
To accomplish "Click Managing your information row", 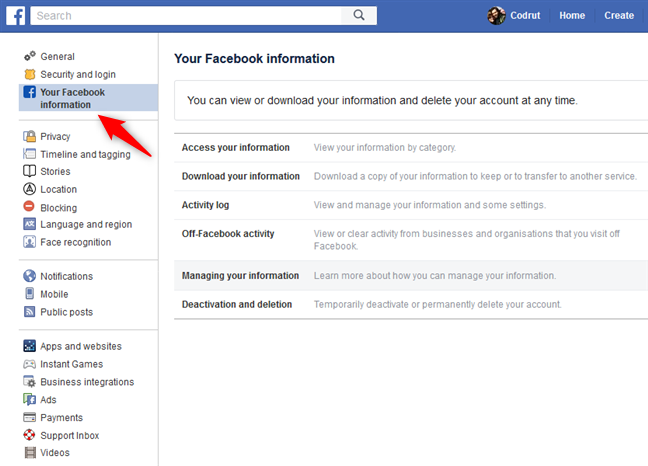I will (411, 276).
